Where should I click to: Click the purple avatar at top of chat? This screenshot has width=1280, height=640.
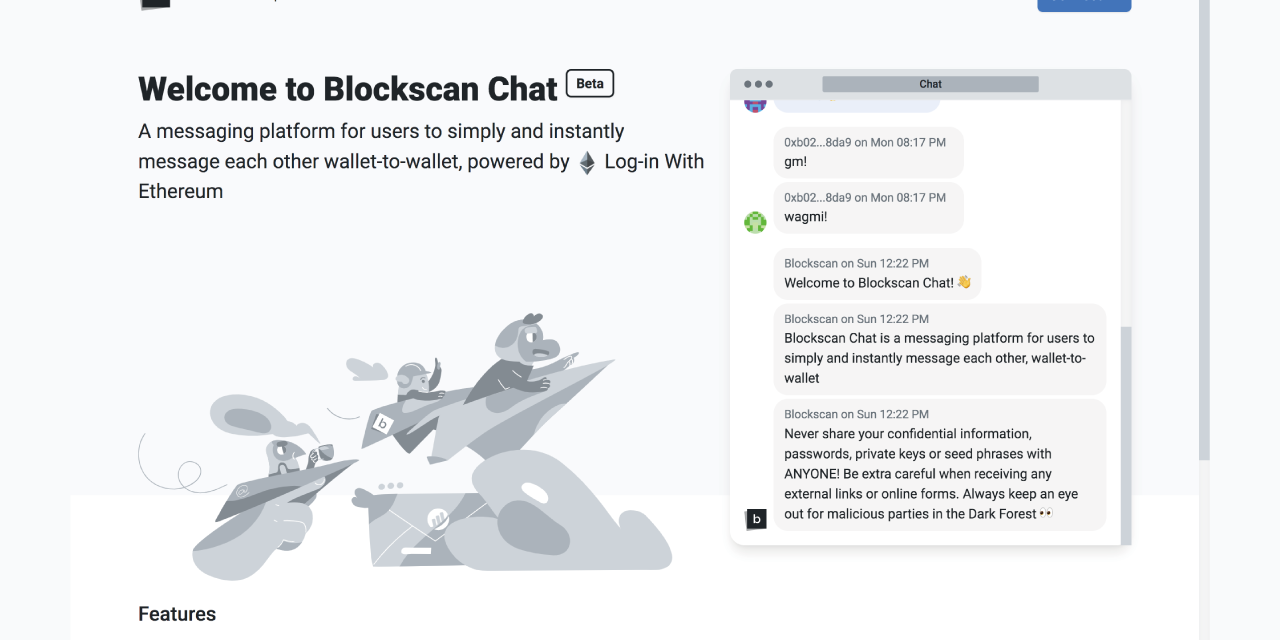[x=755, y=105]
